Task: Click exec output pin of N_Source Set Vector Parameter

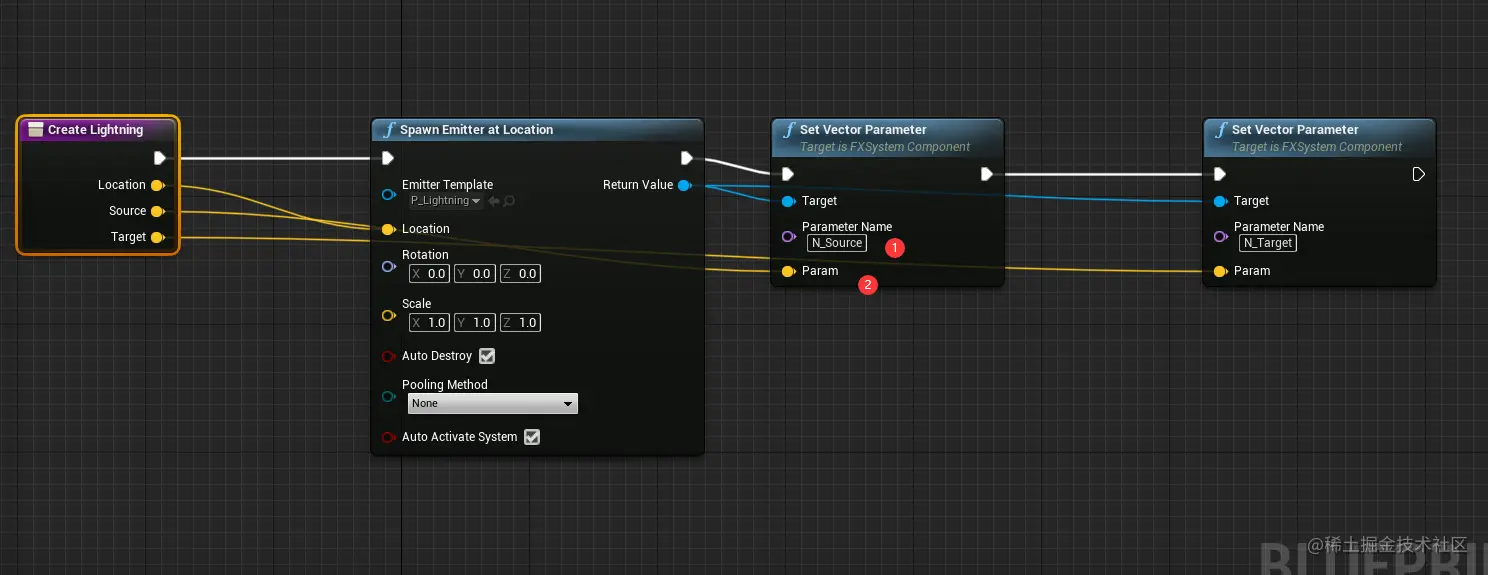Action: [986, 174]
